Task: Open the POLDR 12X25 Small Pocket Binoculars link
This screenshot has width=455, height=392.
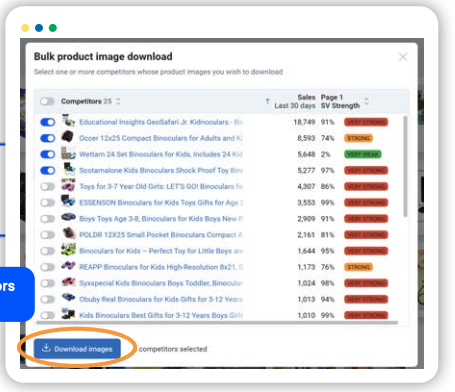Action: pyautogui.click(x=161, y=235)
